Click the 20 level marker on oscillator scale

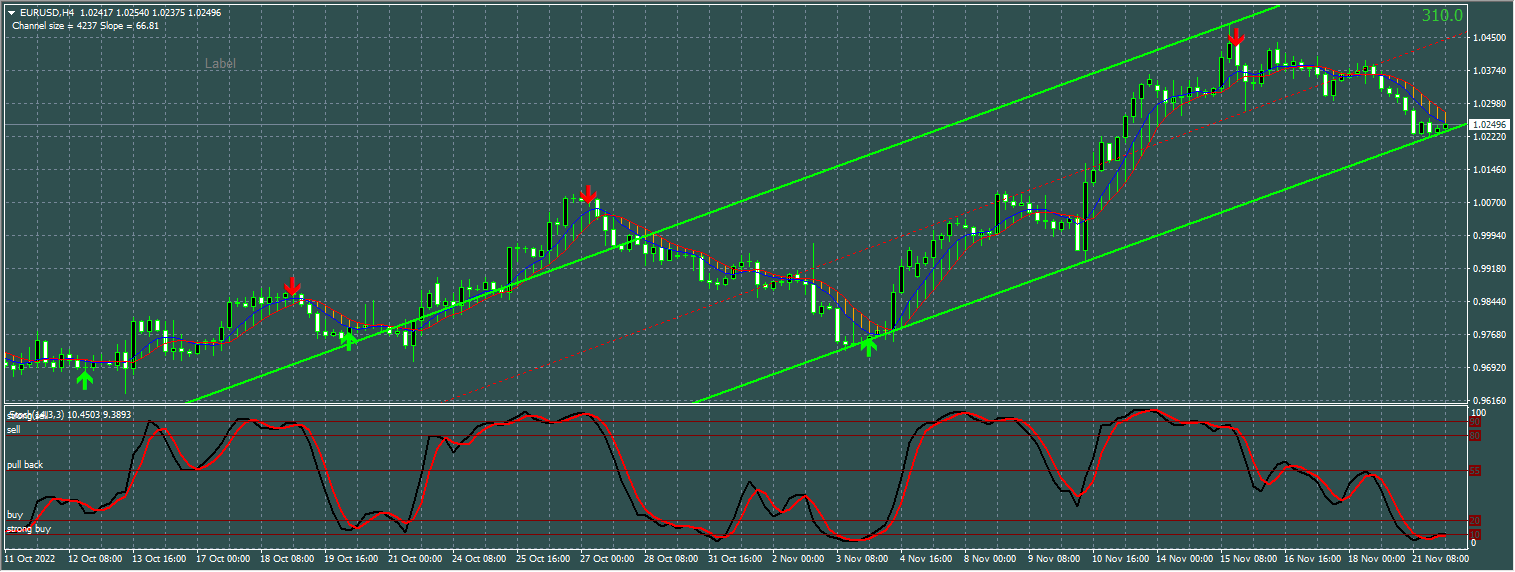pyautogui.click(x=1475, y=520)
